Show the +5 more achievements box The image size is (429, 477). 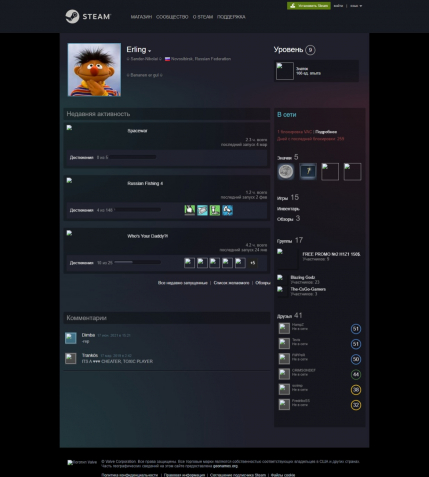[x=253, y=263]
